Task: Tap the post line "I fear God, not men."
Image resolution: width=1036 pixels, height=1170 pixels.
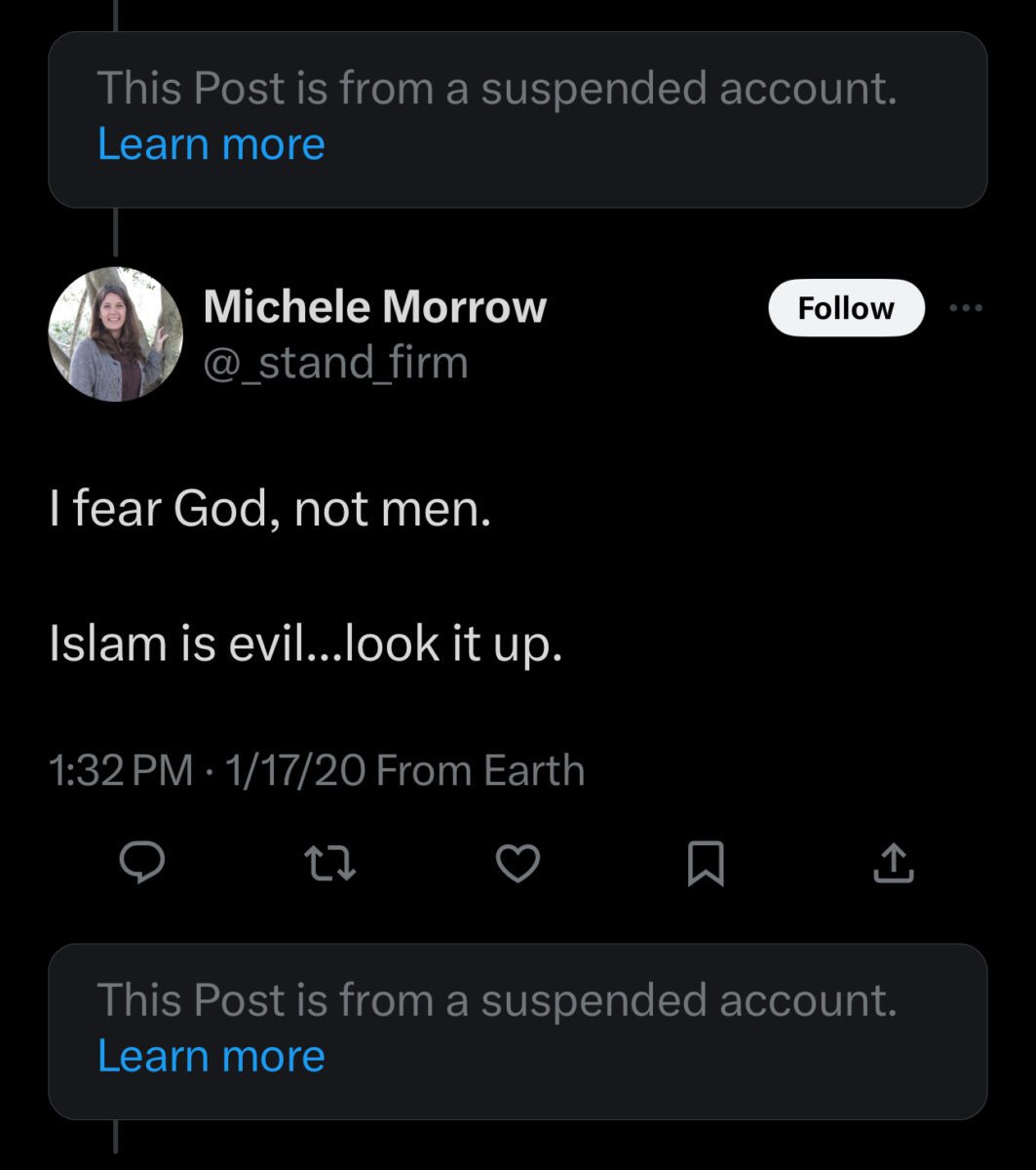Action: 270,508
